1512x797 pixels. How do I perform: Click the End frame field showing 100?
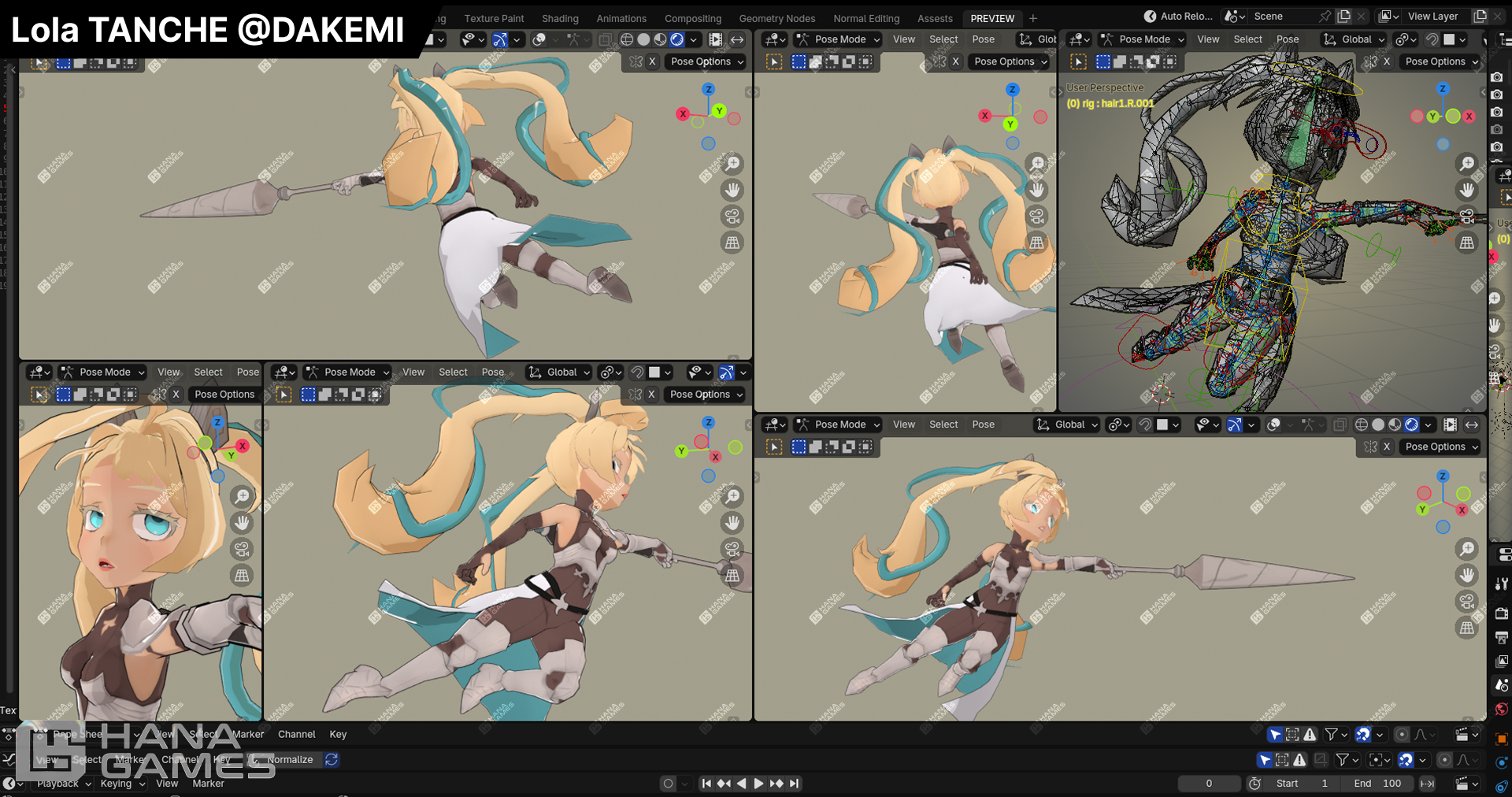tap(1377, 784)
